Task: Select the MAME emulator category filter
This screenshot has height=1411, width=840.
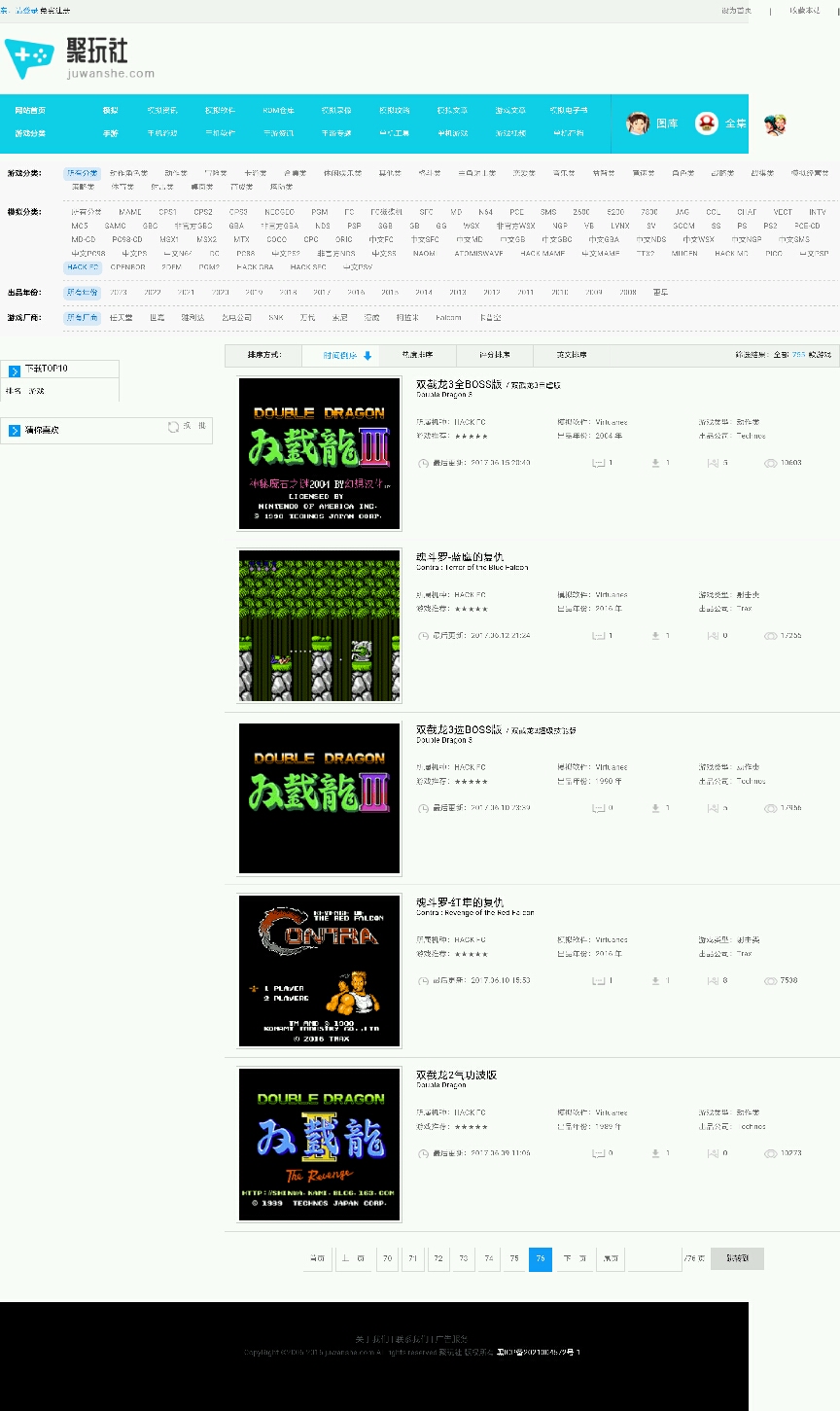Action: [x=130, y=212]
